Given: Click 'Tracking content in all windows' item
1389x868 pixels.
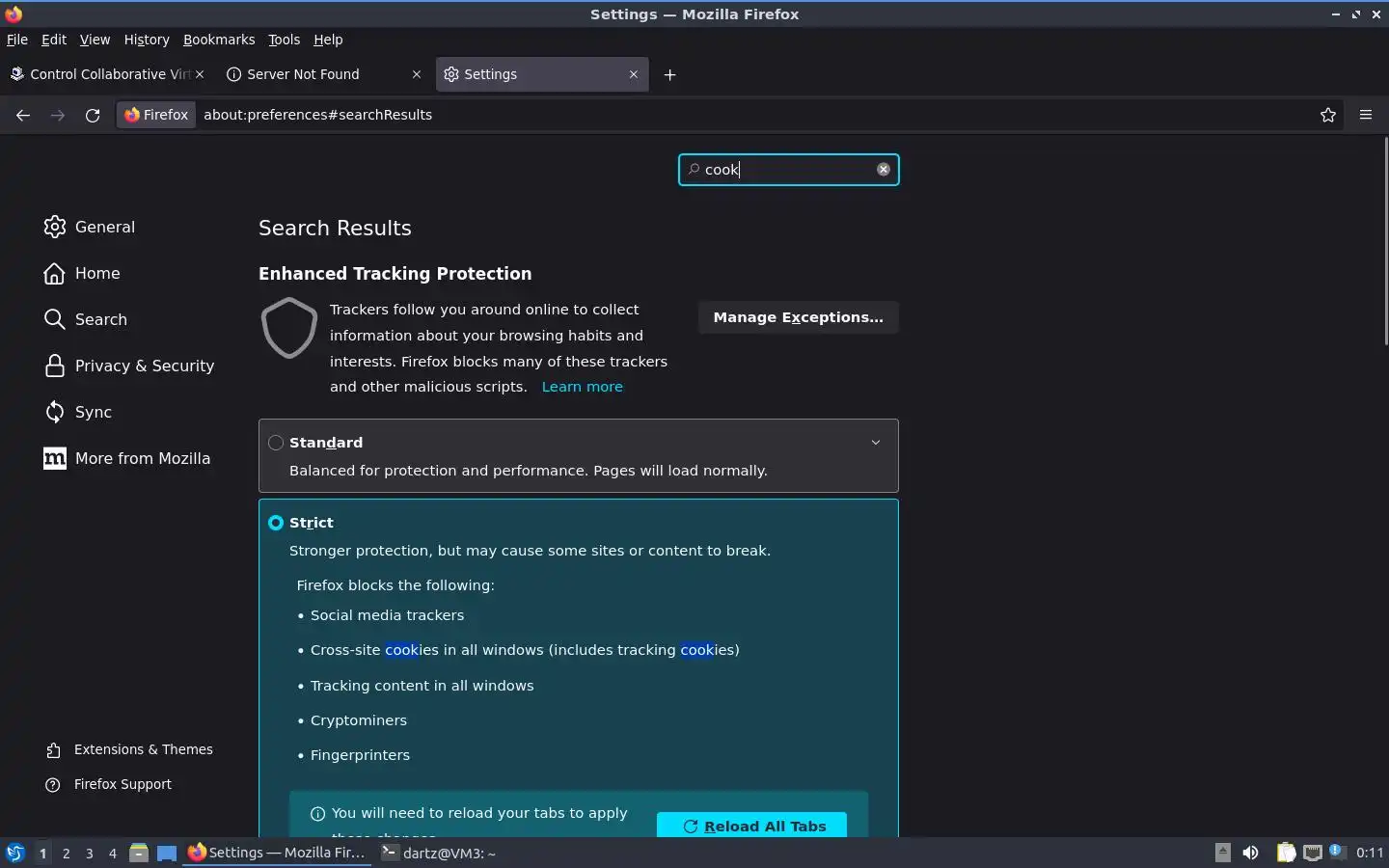Looking at the screenshot, I should (x=422, y=686).
